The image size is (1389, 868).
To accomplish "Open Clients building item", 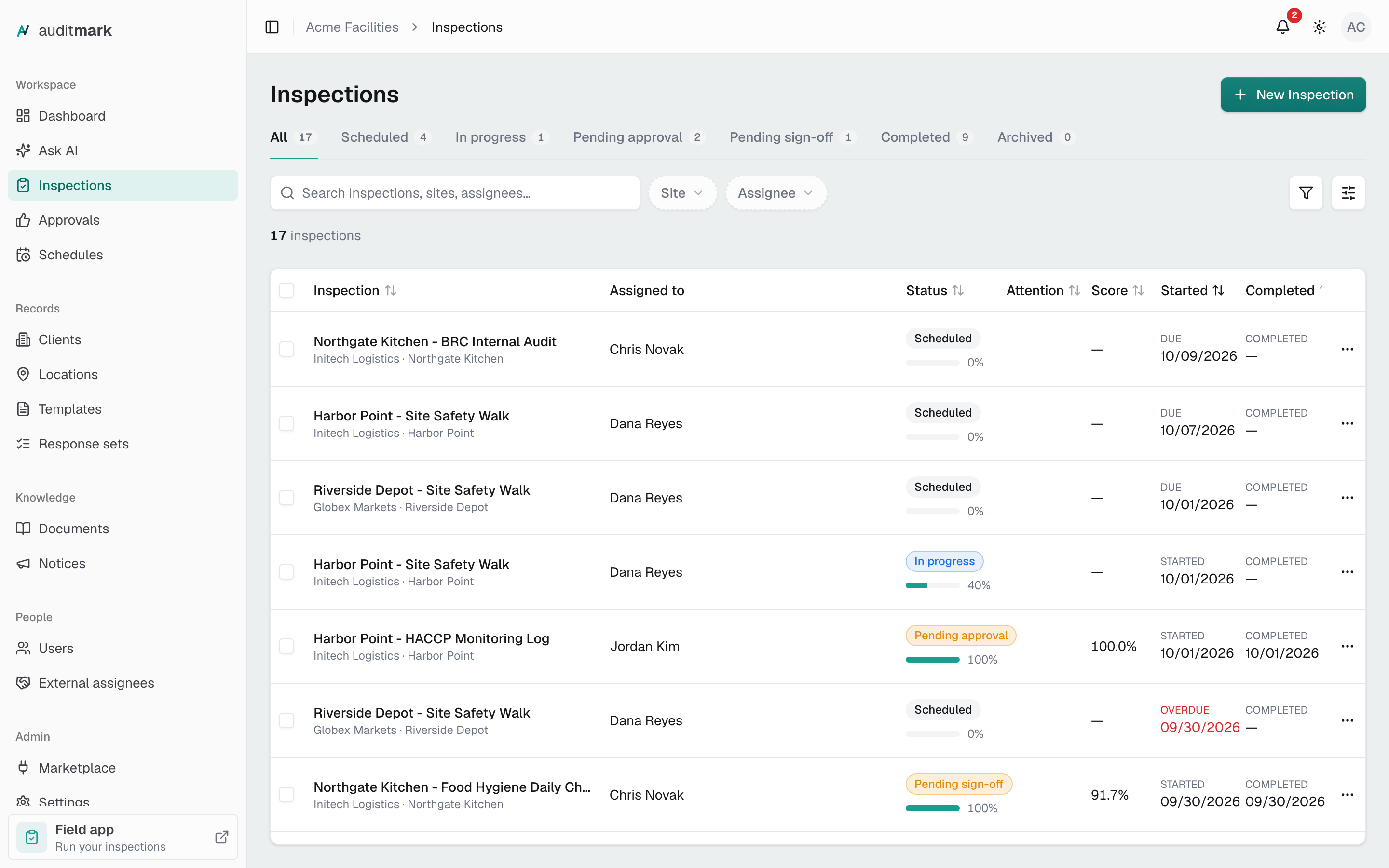I will pos(123,340).
